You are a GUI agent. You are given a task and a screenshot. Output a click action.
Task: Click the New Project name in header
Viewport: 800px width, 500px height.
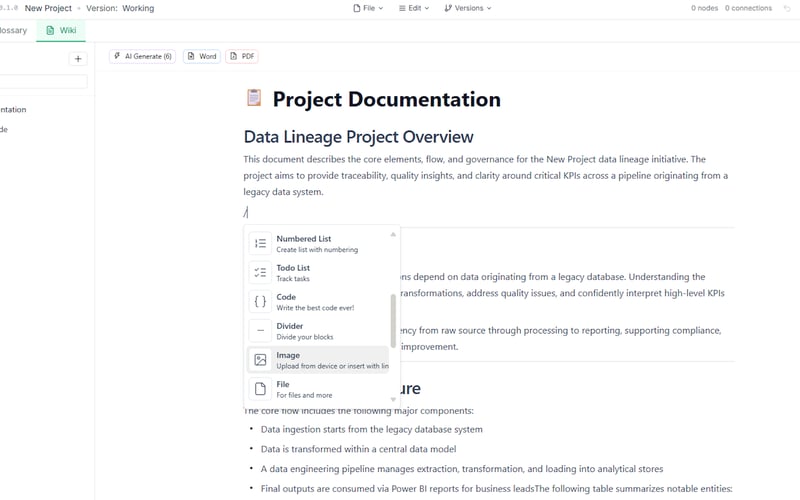48,8
